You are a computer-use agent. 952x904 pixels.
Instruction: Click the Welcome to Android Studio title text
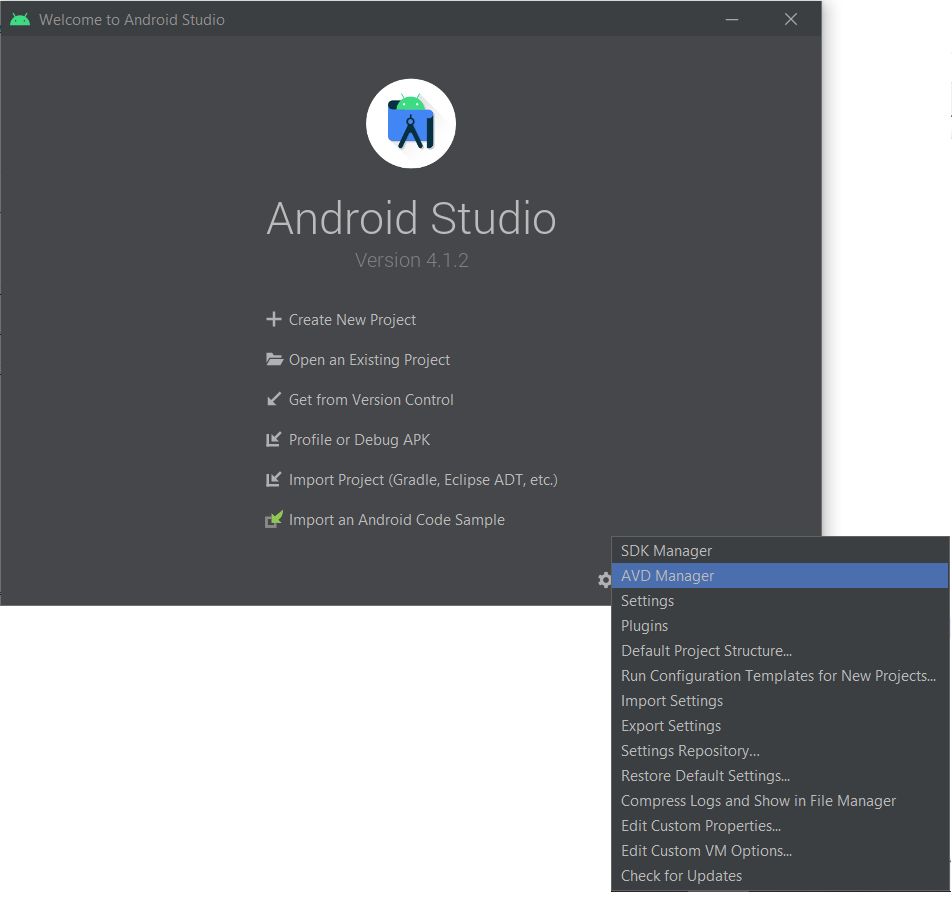click(132, 20)
